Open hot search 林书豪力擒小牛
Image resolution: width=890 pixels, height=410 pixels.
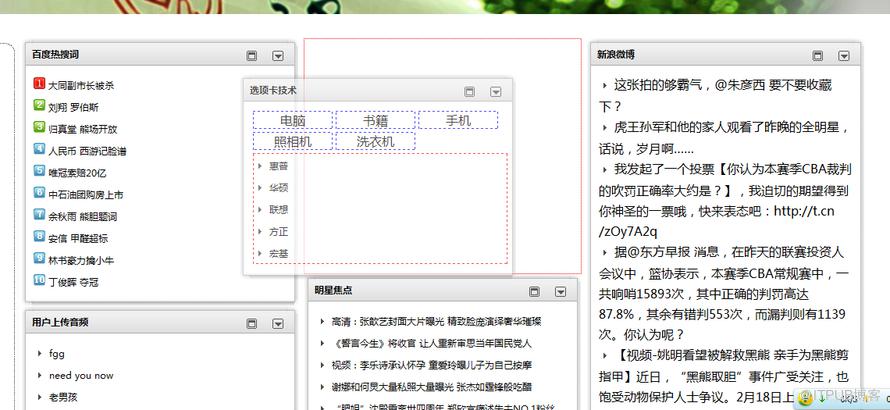click(81, 261)
